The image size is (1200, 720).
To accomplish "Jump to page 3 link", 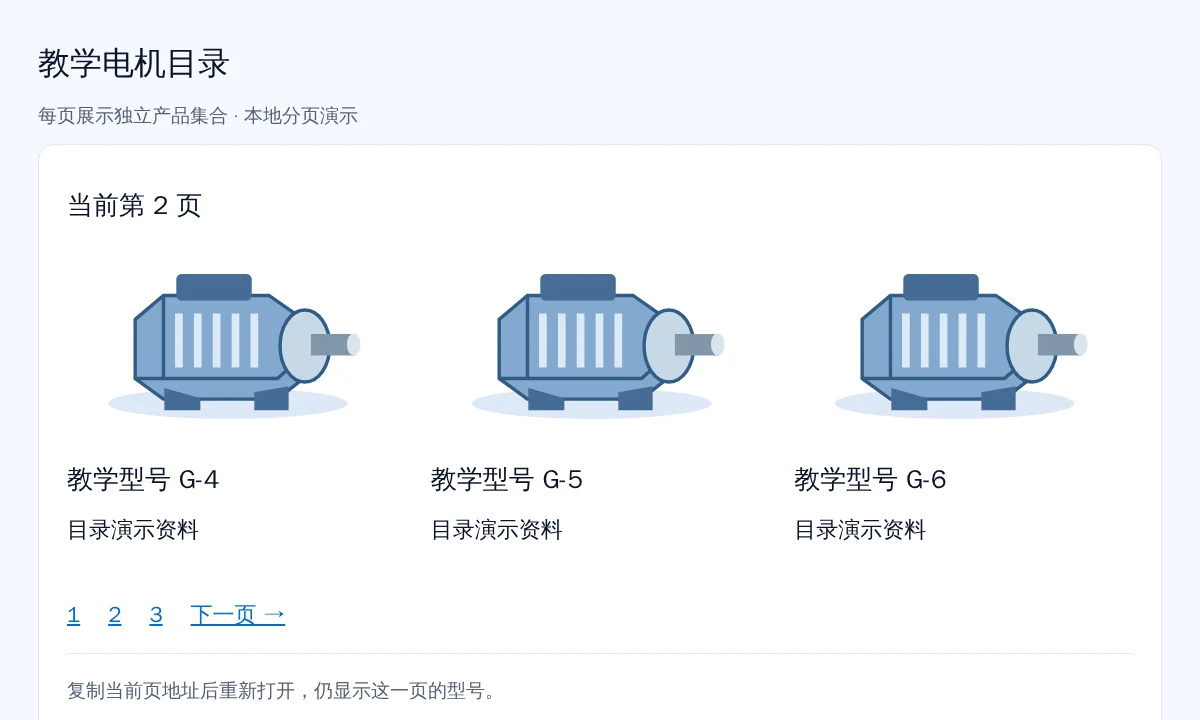I will [156, 615].
